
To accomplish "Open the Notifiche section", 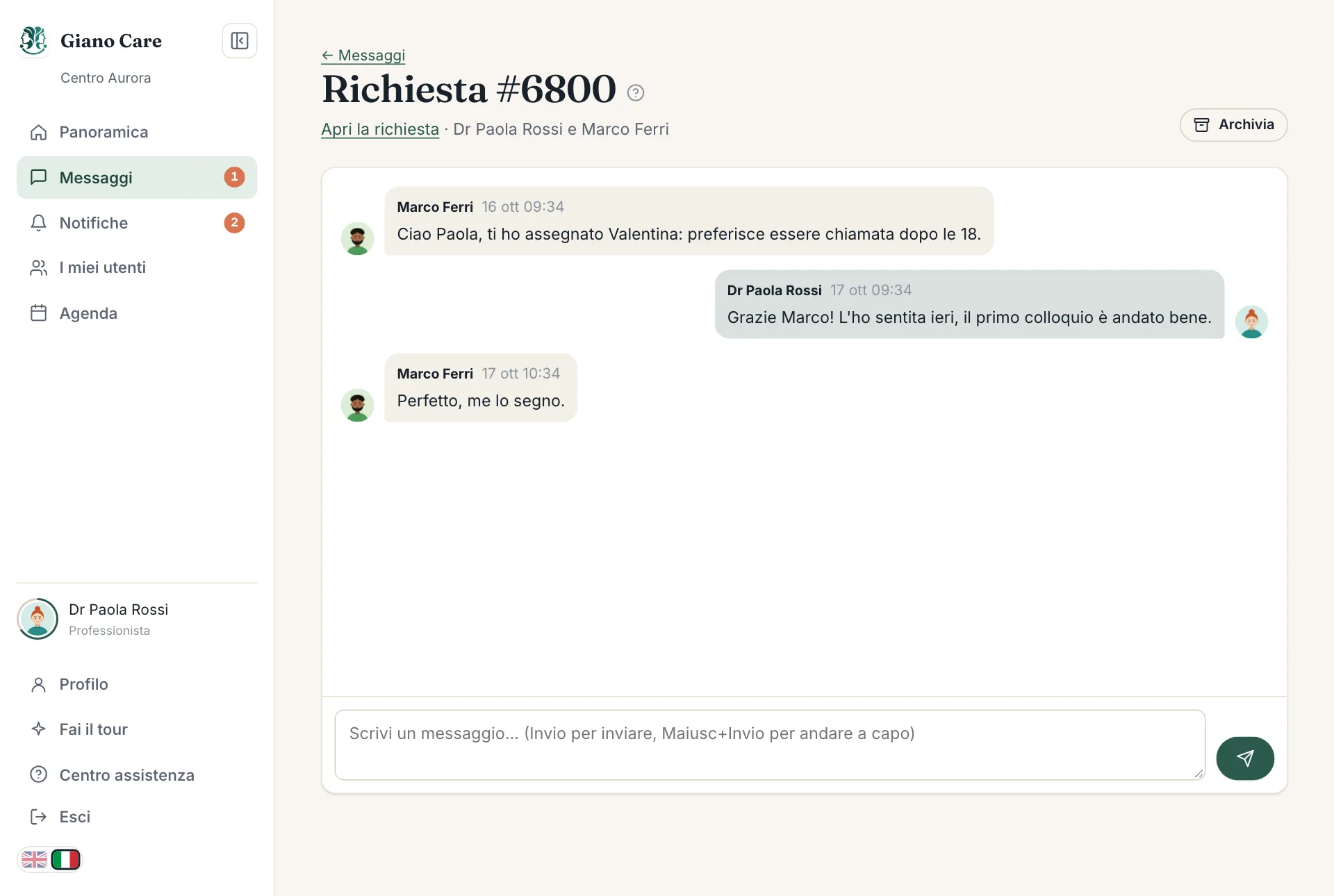I will [137, 223].
